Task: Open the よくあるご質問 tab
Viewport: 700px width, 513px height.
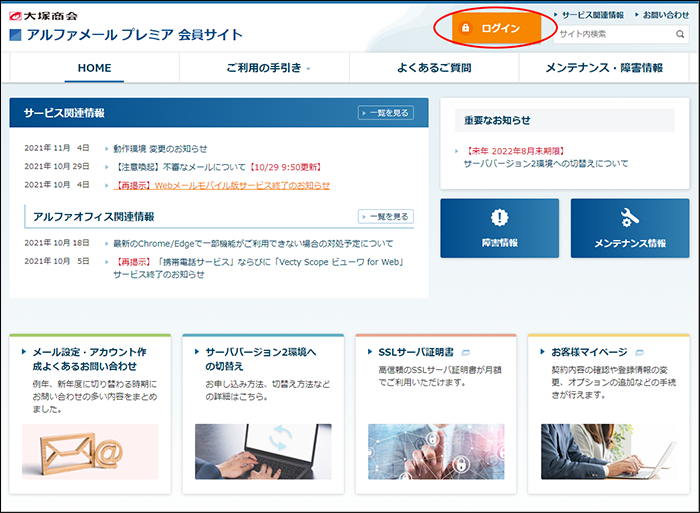Action: (x=434, y=68)
